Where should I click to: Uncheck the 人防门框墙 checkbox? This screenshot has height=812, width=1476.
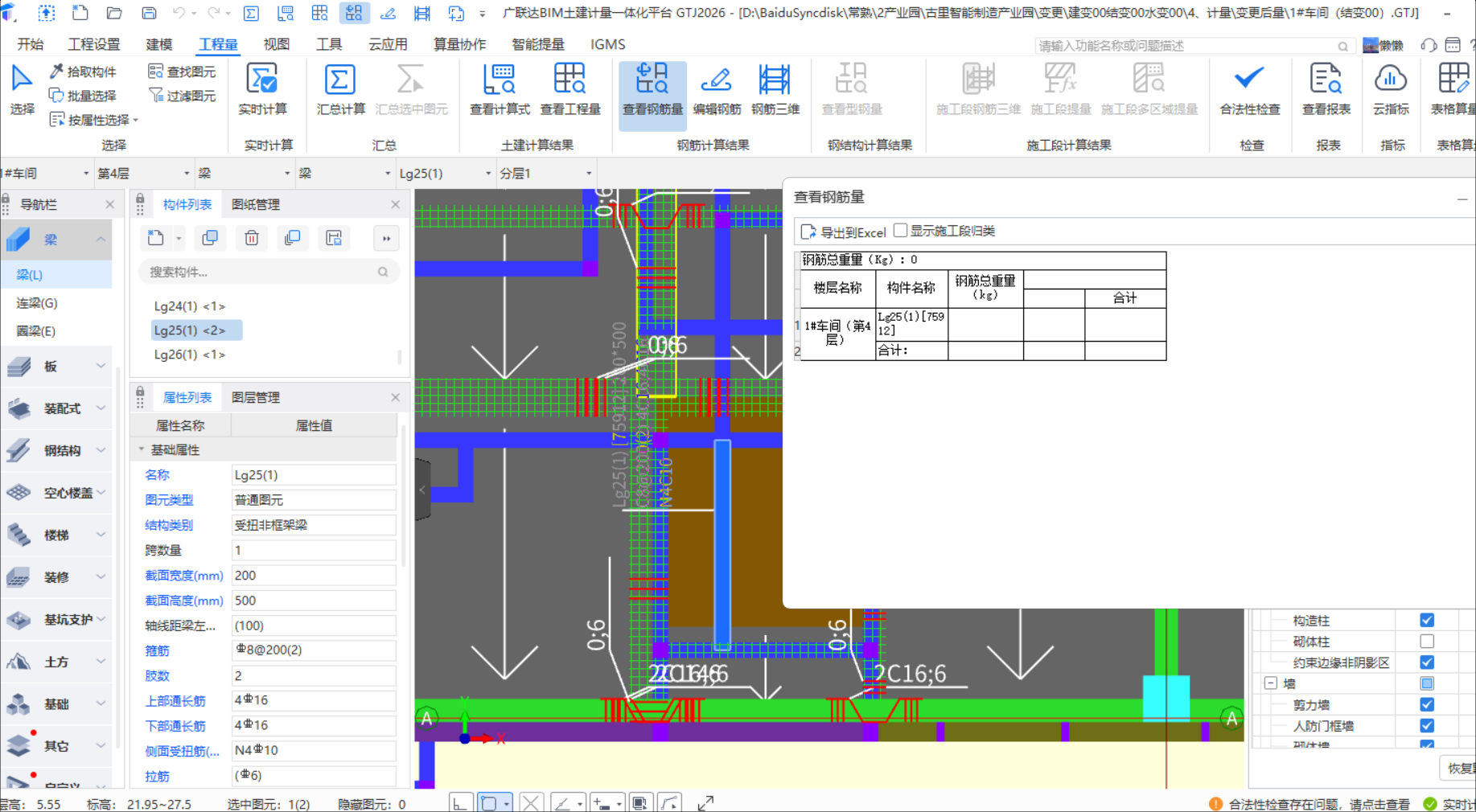tap(1427, 726)
